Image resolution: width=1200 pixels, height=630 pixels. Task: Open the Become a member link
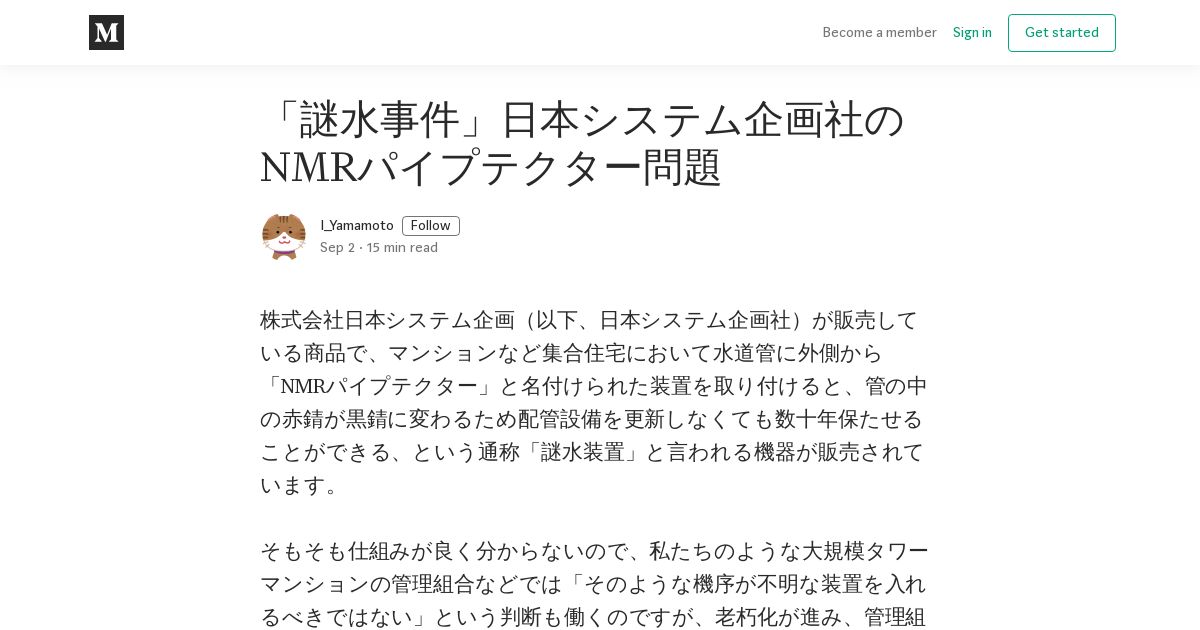(x=880, y=33)
